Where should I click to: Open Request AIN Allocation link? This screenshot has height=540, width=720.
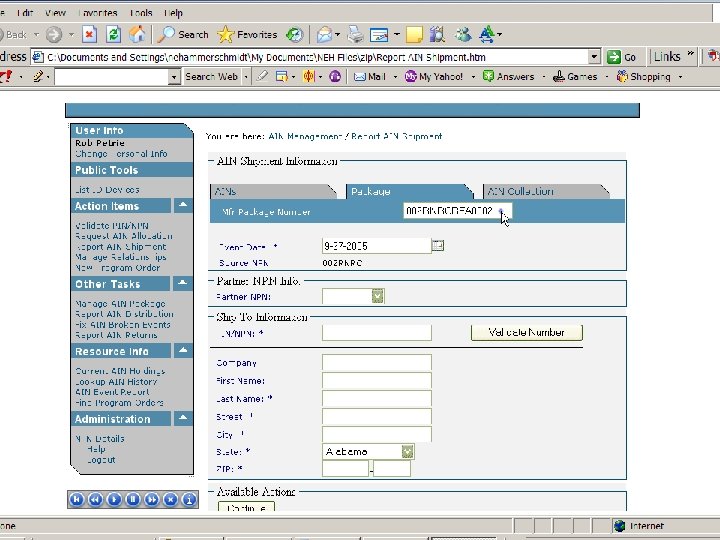124,236
